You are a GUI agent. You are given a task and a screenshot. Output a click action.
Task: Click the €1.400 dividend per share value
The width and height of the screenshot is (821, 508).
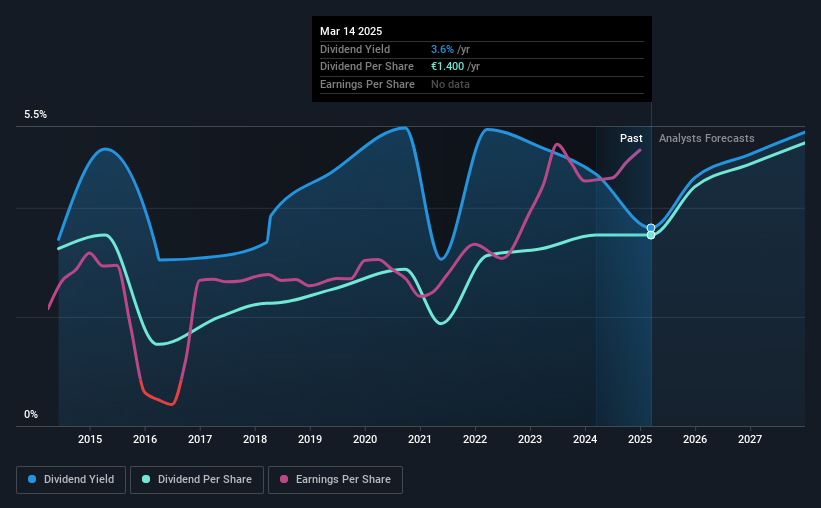pyautogui.click(x=447, y=67)
